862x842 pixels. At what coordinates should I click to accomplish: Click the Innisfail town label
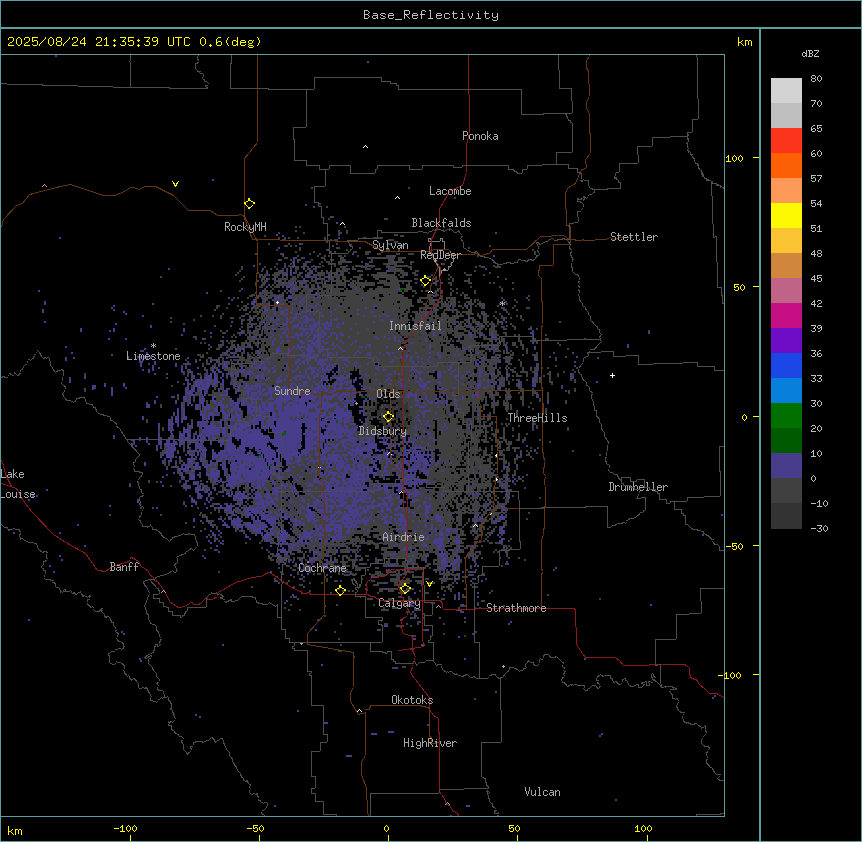(415, 326)
